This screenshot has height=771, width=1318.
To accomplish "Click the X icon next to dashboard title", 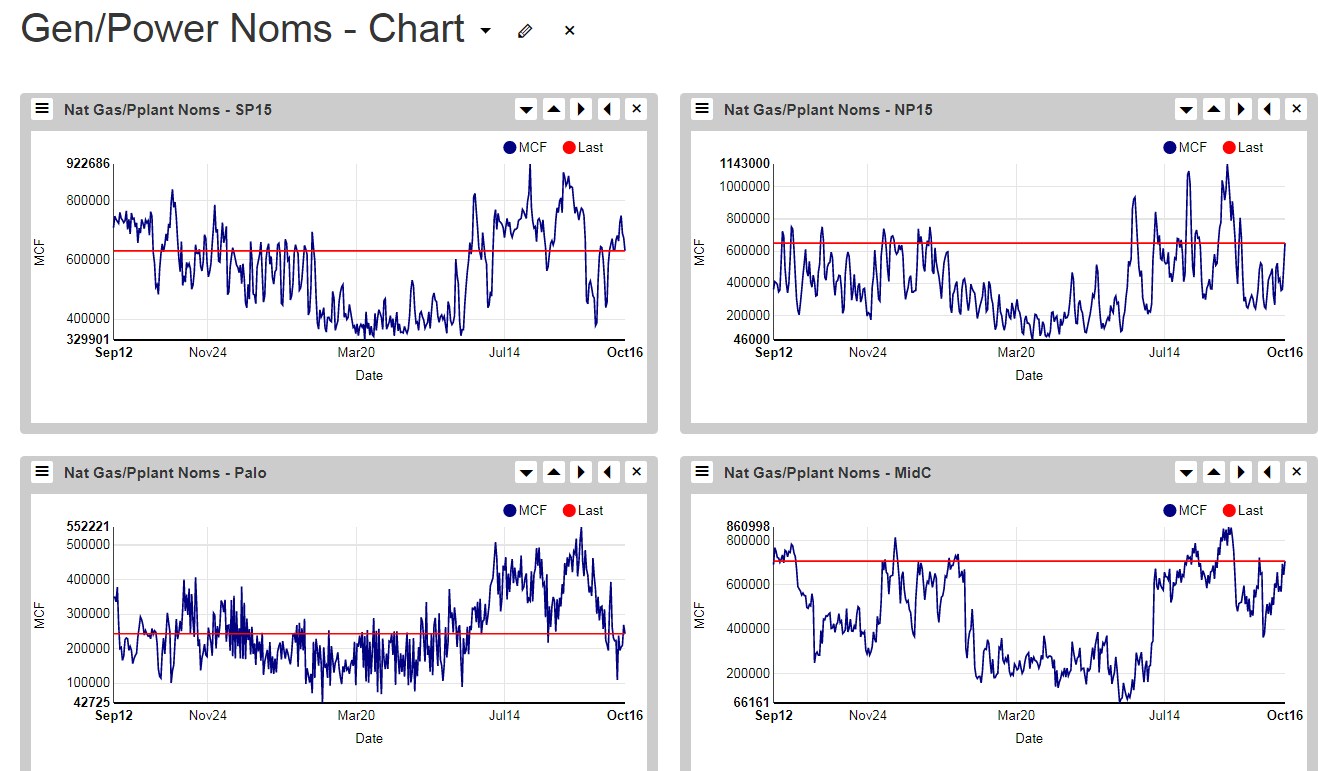I will [x=569, y=31].
